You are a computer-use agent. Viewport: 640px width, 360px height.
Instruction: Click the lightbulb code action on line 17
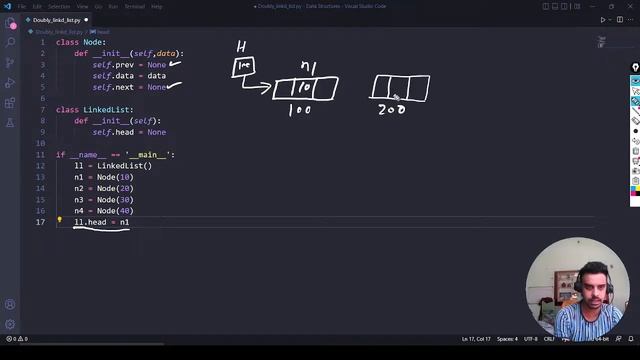(60, 220)
